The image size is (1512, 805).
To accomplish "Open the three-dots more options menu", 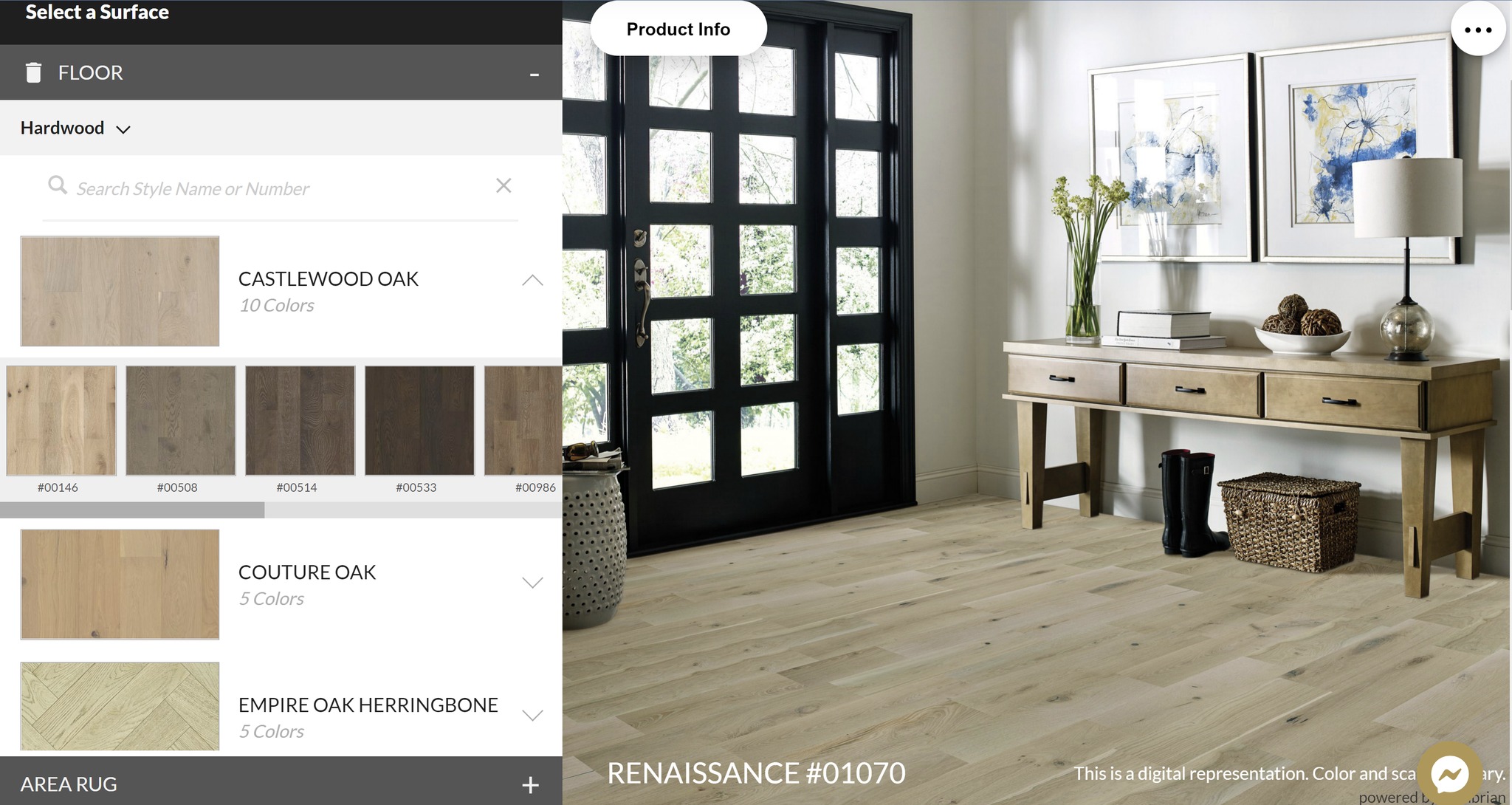I will click(x=1477, y=30).
